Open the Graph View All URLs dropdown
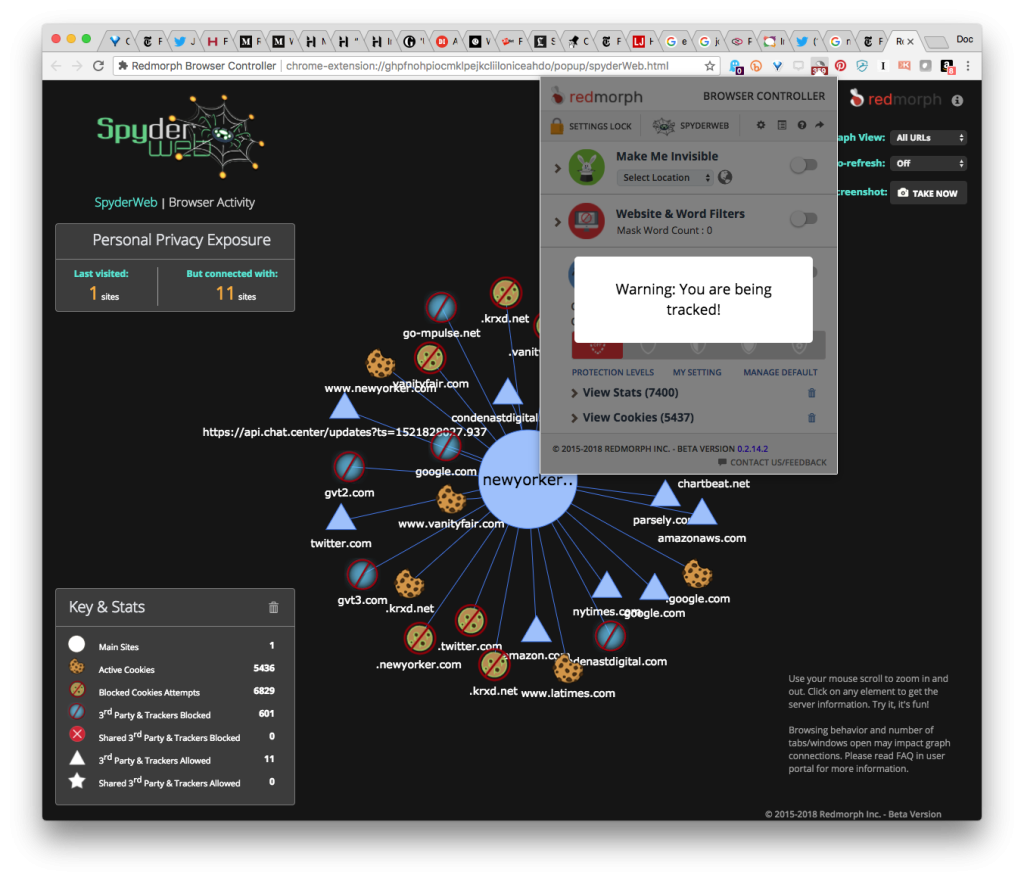 point(929,138)
